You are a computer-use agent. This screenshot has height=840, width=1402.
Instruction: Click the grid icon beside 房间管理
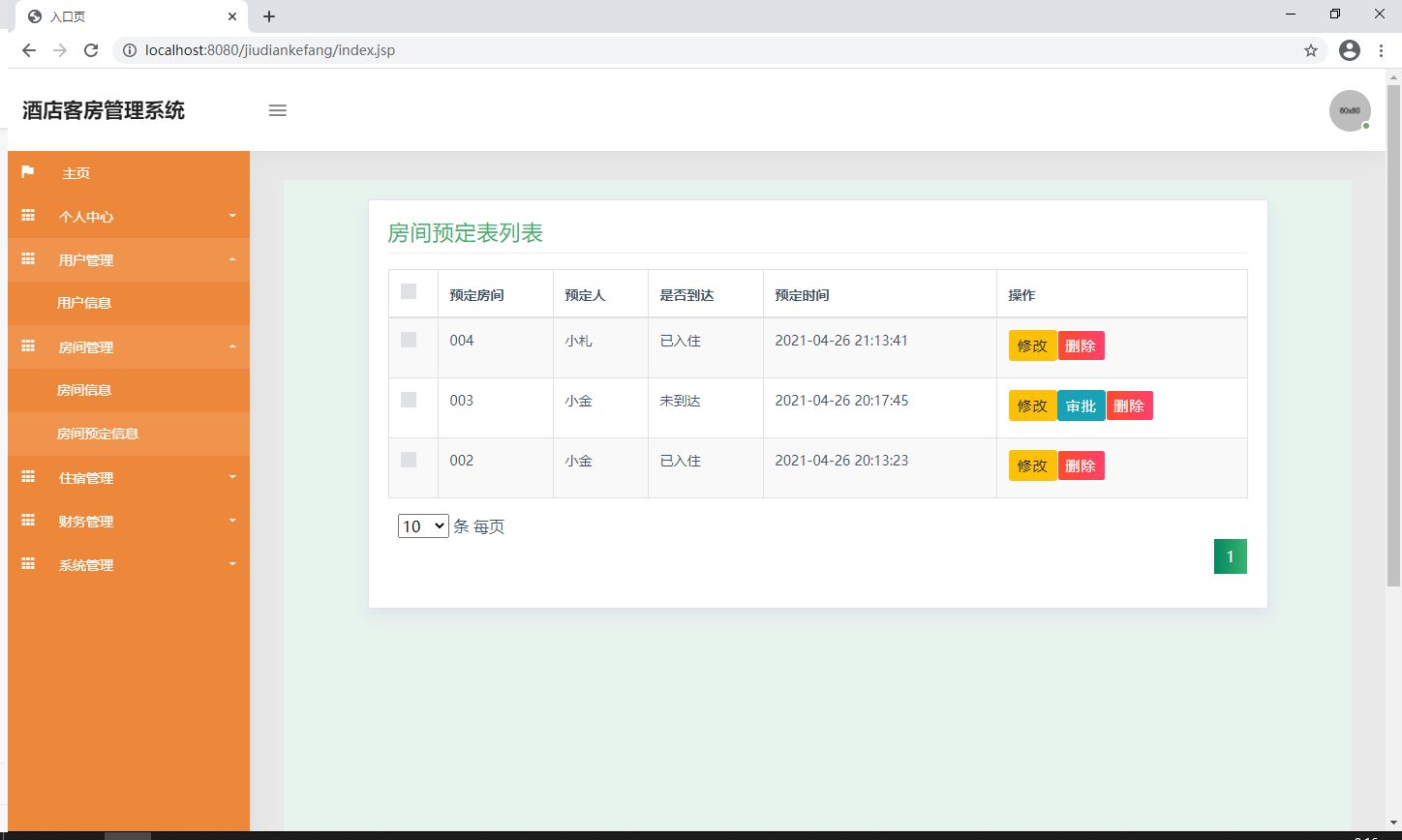[28, 346]
